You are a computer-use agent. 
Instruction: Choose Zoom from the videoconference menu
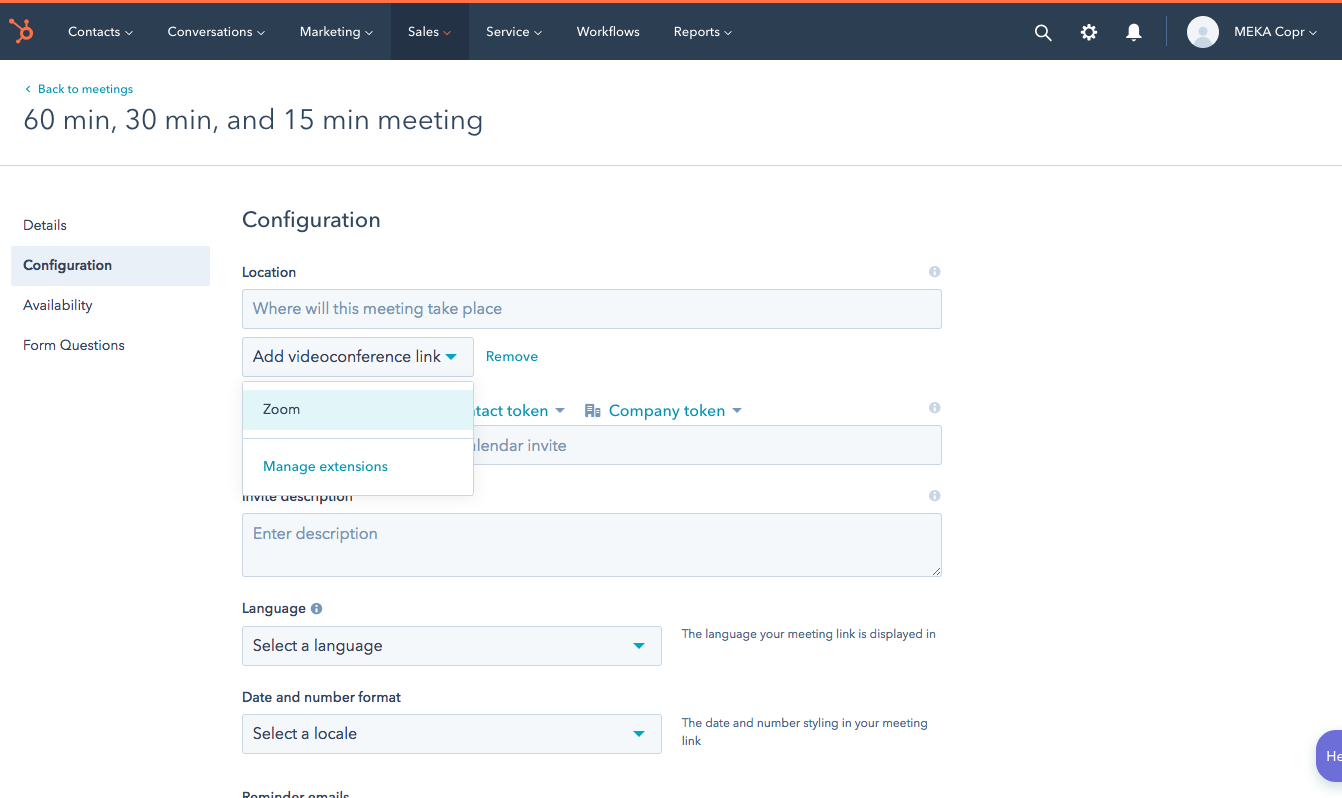(281, 409)
